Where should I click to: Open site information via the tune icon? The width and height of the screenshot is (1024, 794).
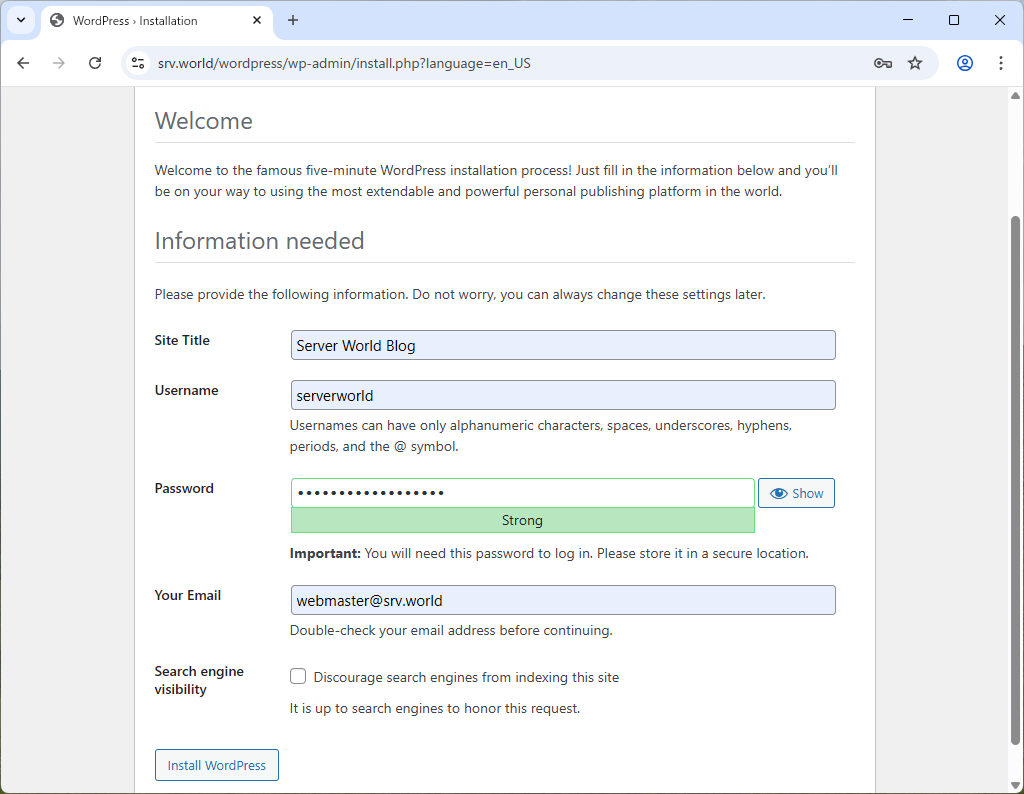[135, 62]
